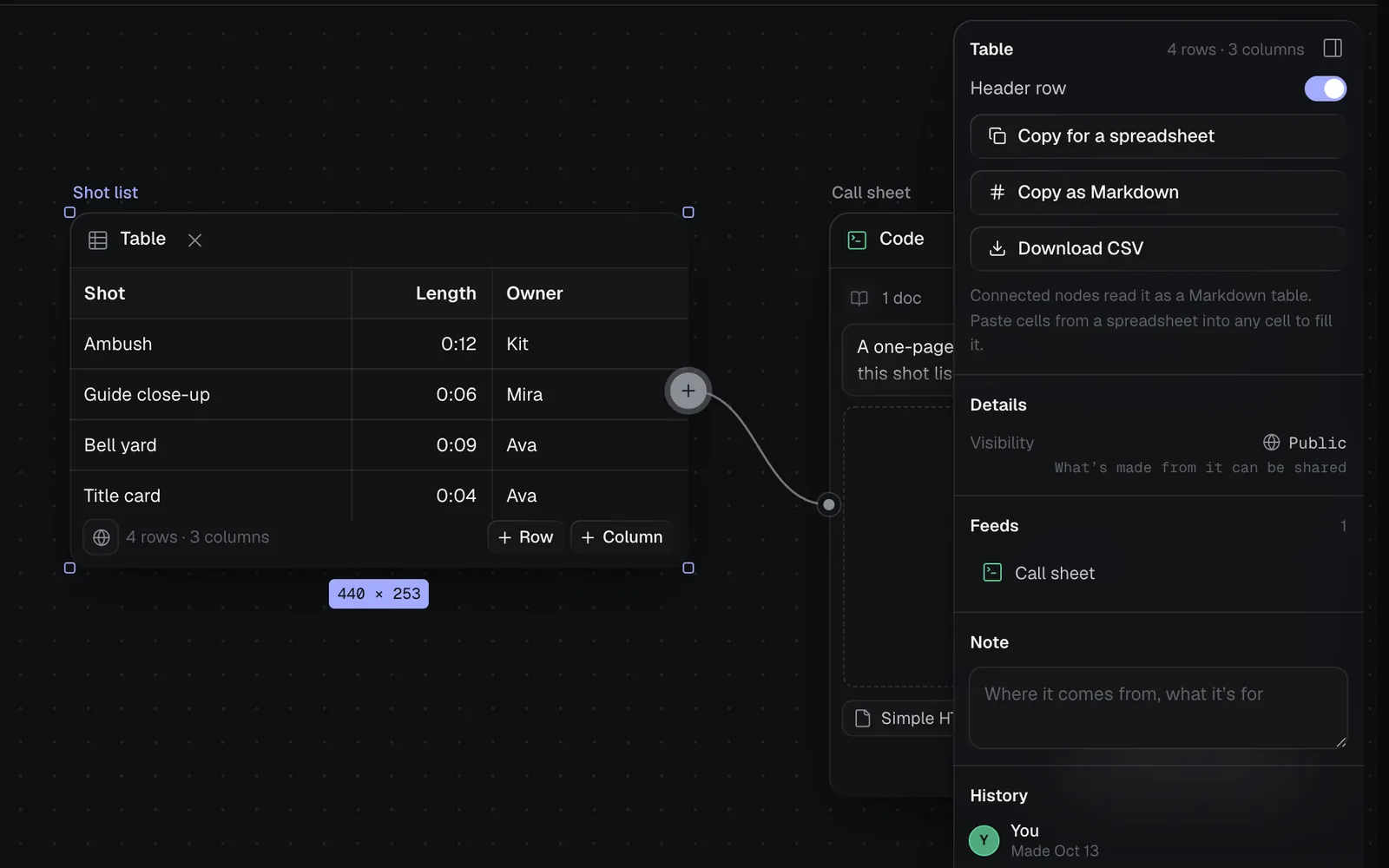Click the Bell yard cell

coord(211,445)
